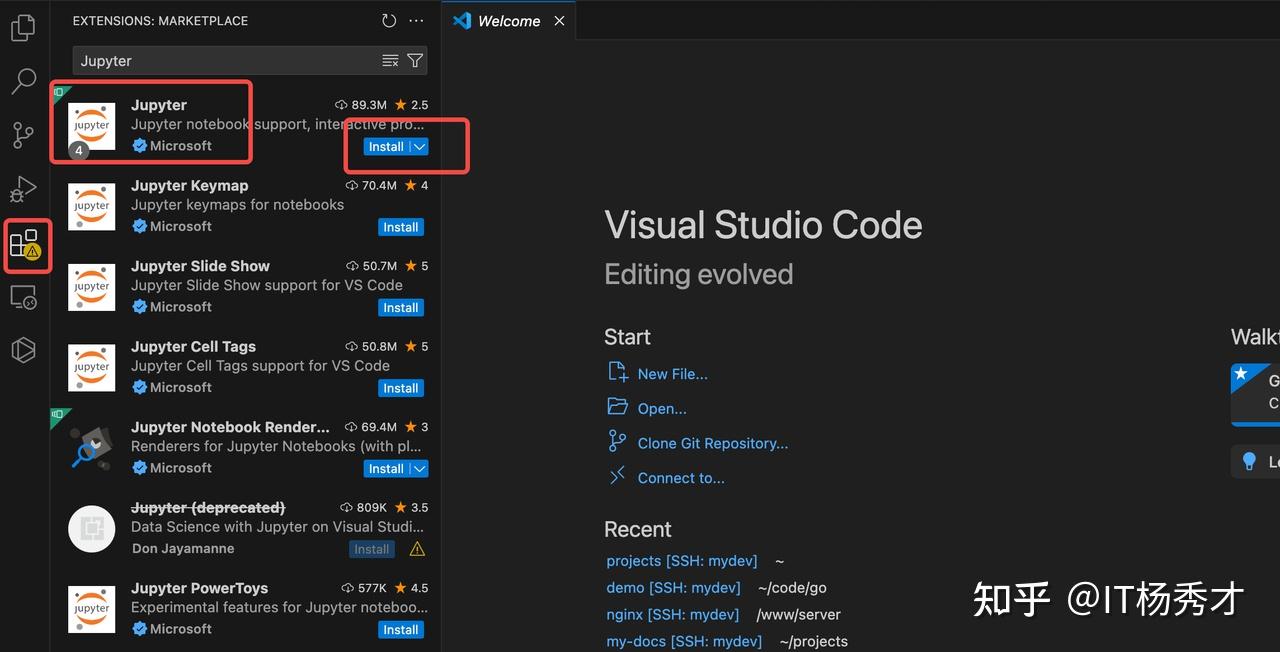This screenshot has height=652, width=1280.
Task: Open the Remote Explorer icon
Action: click(x=23, y=297)
